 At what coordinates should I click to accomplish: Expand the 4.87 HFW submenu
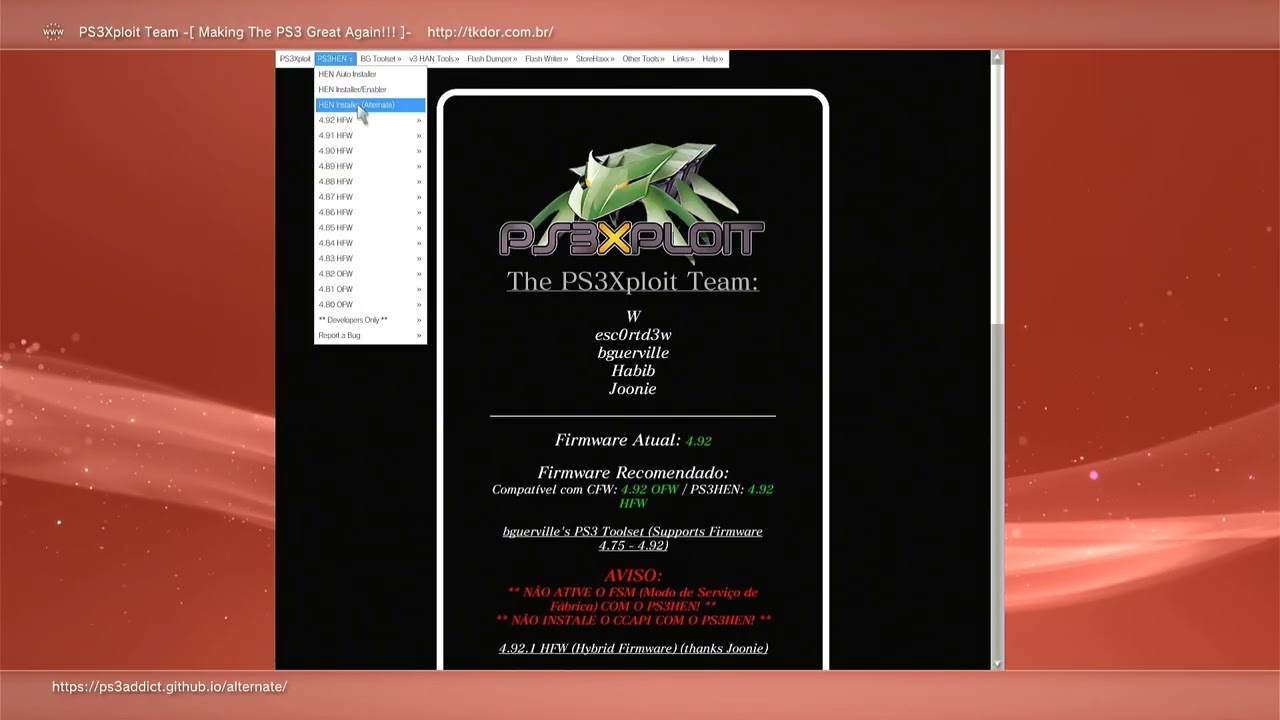[370, 197]
